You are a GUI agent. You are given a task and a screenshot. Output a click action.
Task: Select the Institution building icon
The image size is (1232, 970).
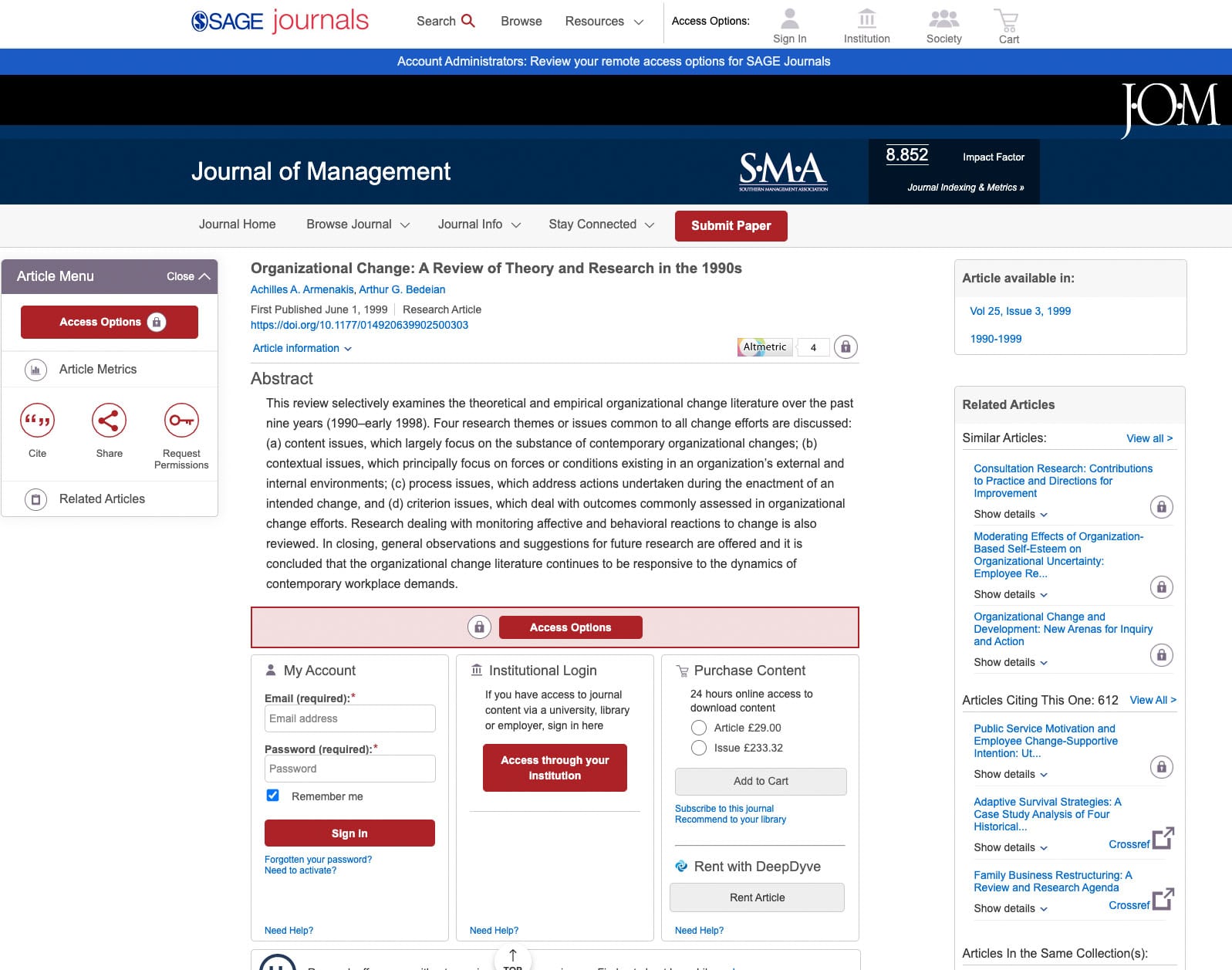pyautogui.click(x=867, y=18)
